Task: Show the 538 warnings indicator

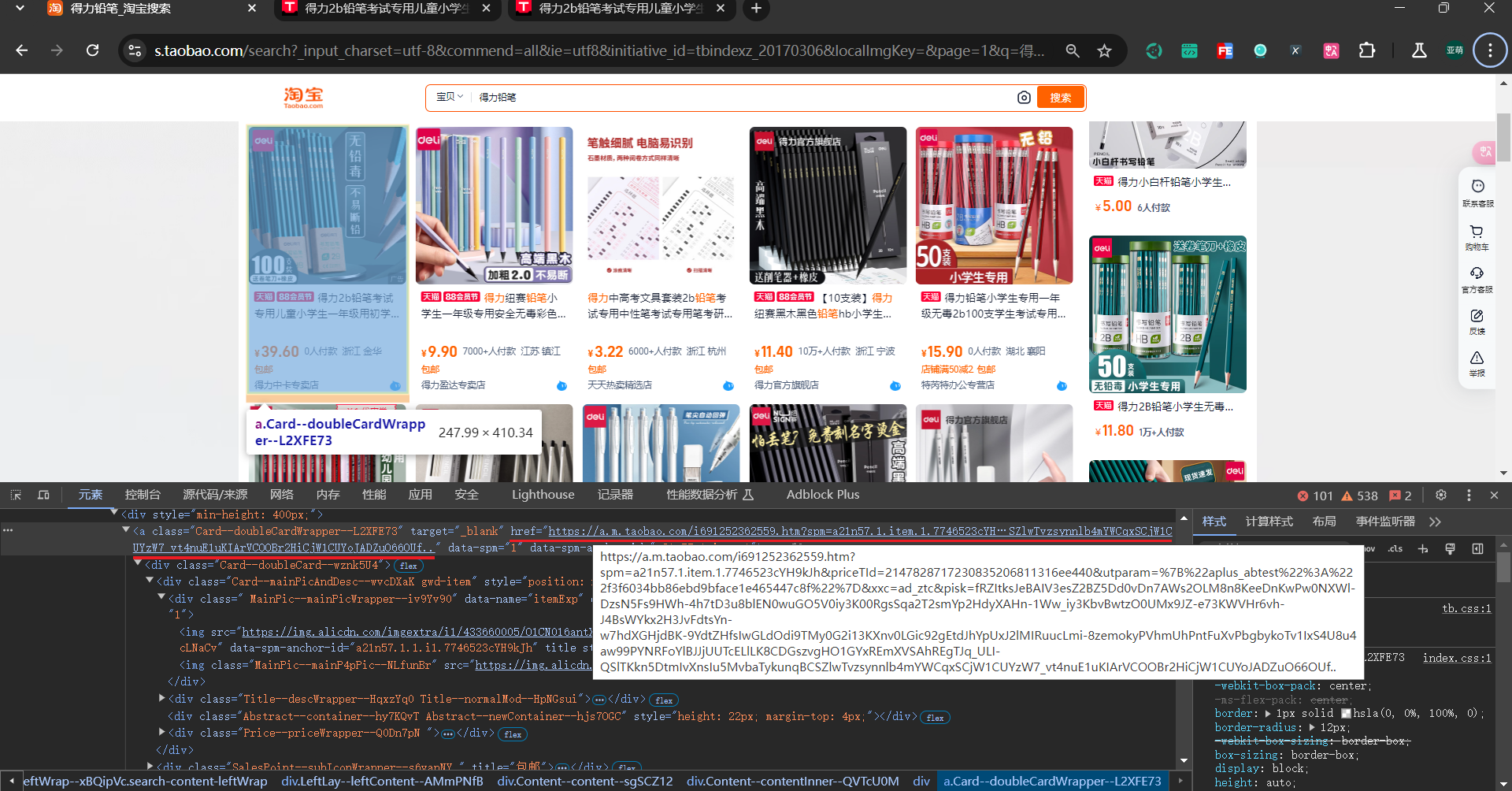Action: coord(1360,496)
